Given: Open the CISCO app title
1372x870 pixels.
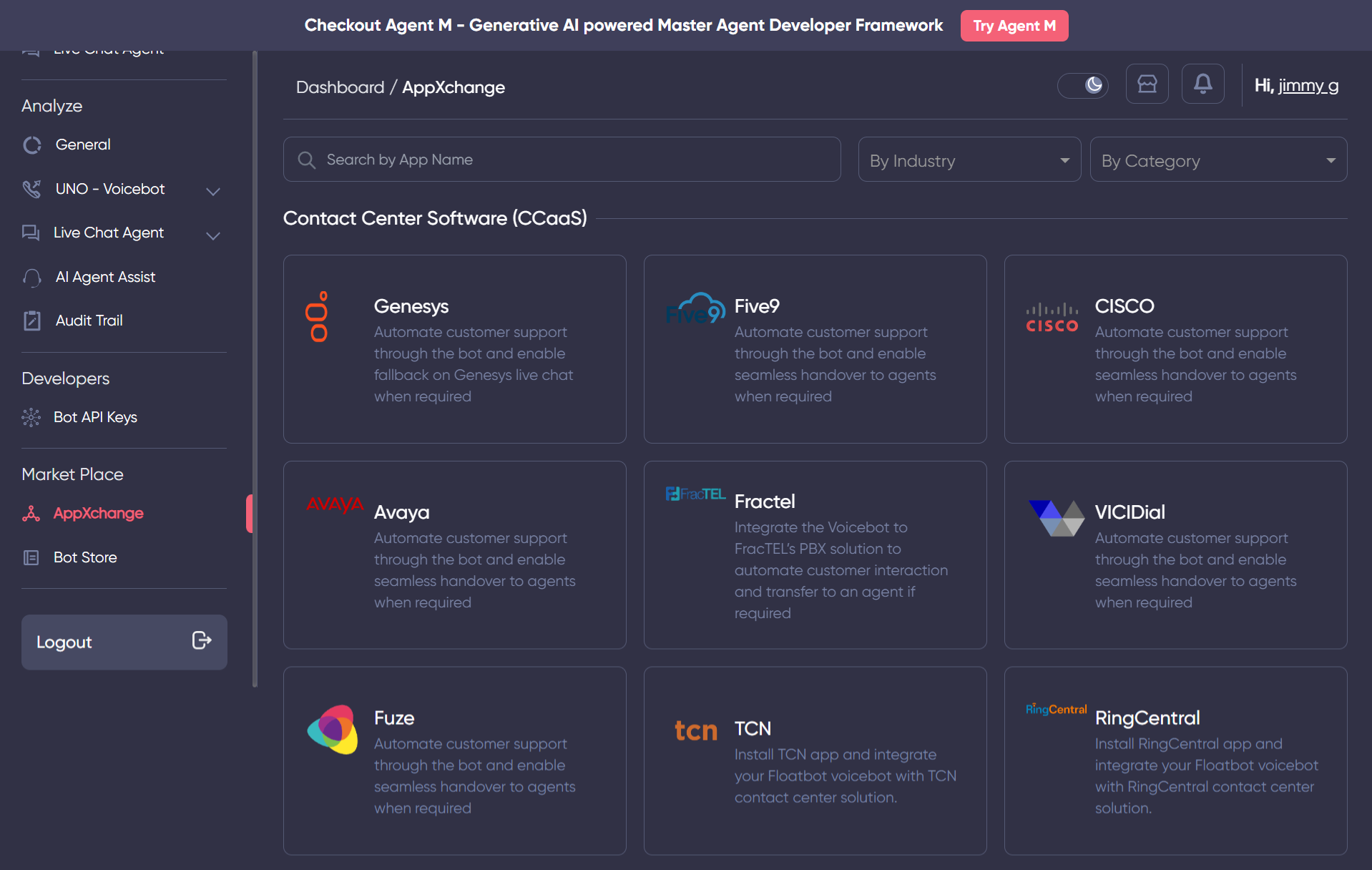Looking at the screenshot, I should tap(1124, 306).
